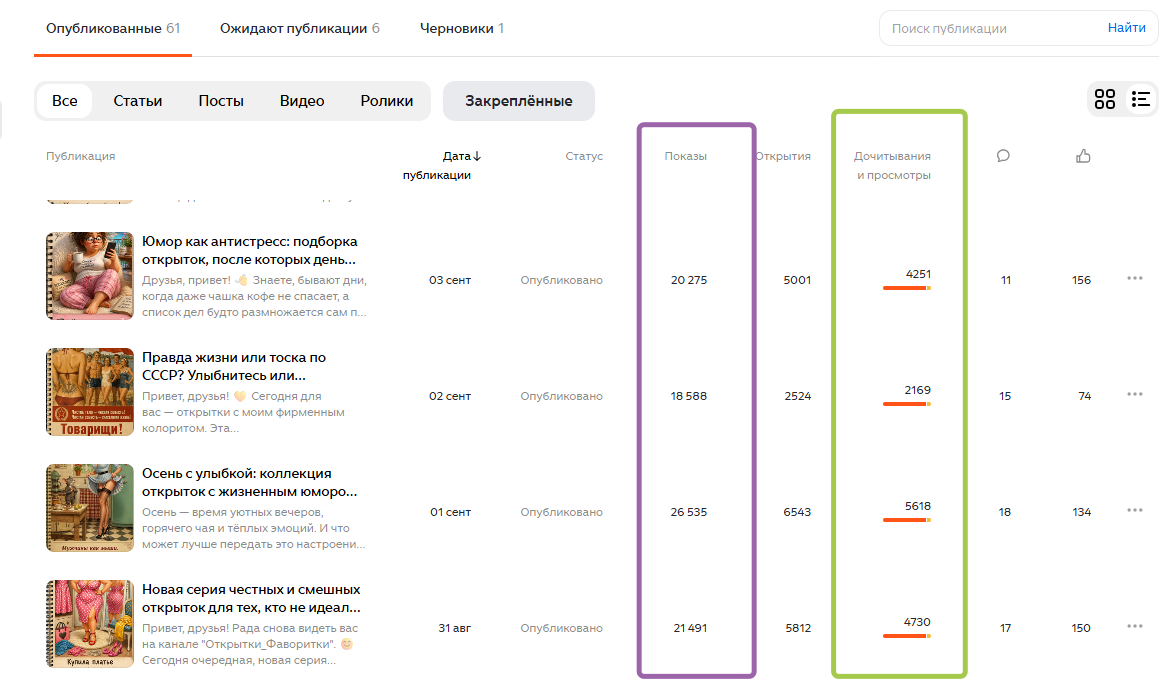Open more options for 31 авг publication
Screen dimensions: 1176x691
tap(1135, 626)
